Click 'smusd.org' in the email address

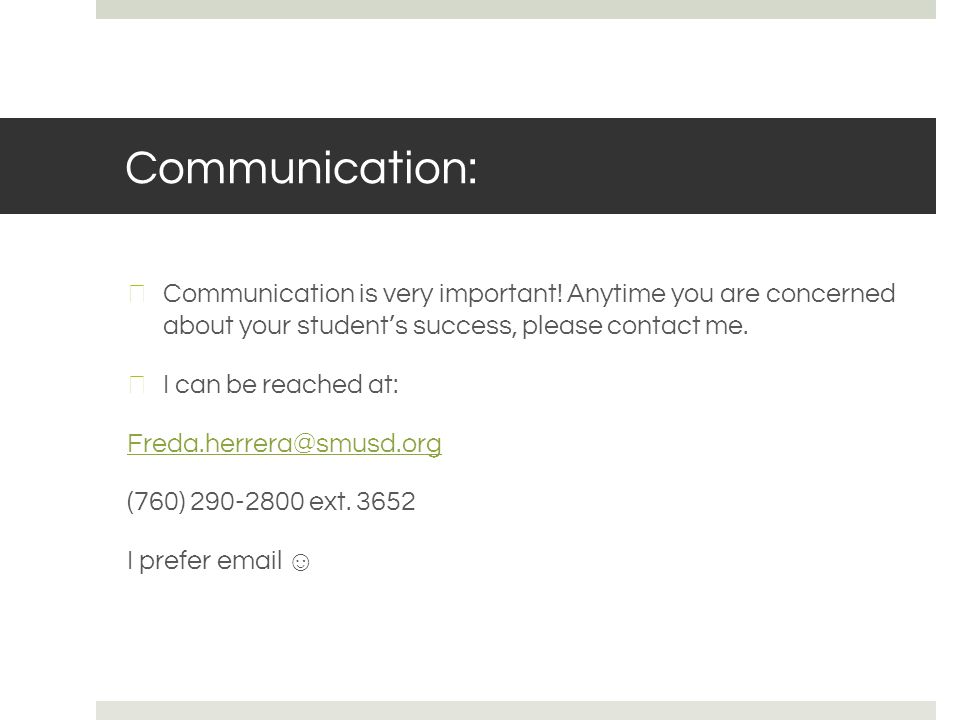point(378,443)
